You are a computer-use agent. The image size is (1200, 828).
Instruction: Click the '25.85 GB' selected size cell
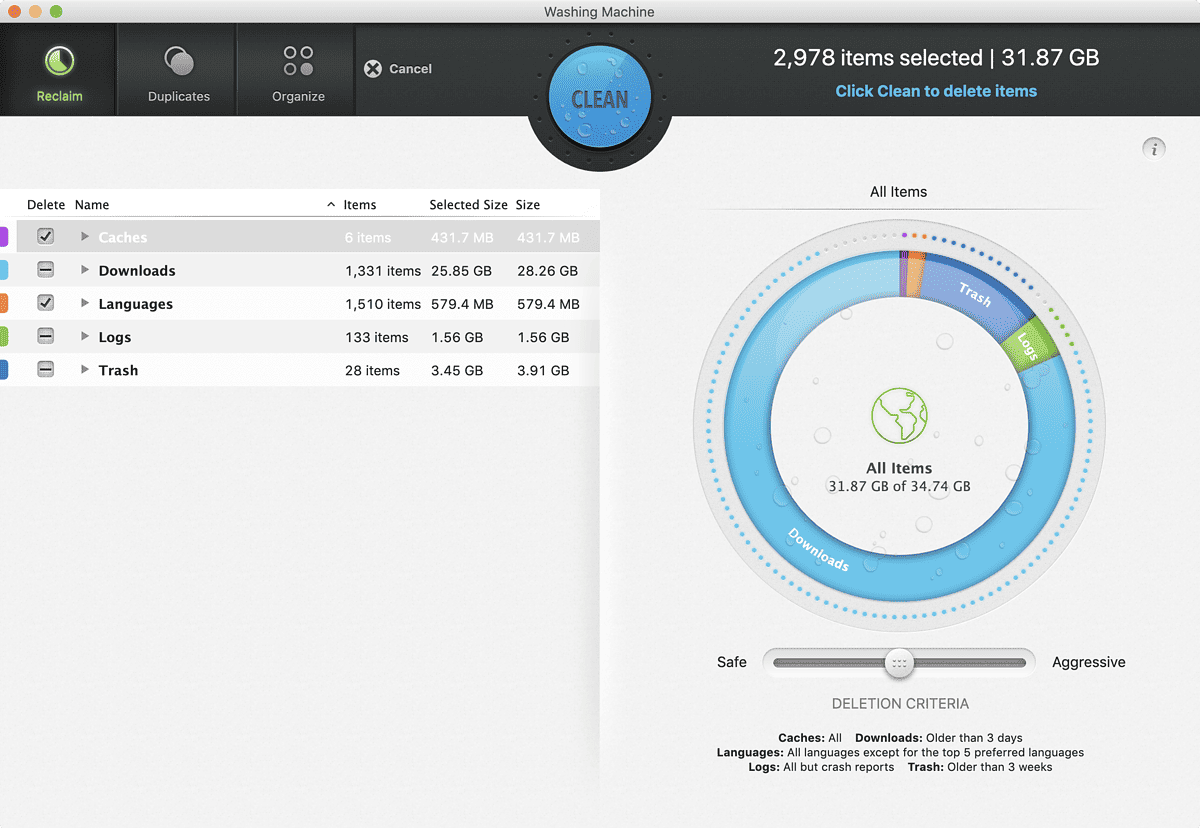click(462, 270)
